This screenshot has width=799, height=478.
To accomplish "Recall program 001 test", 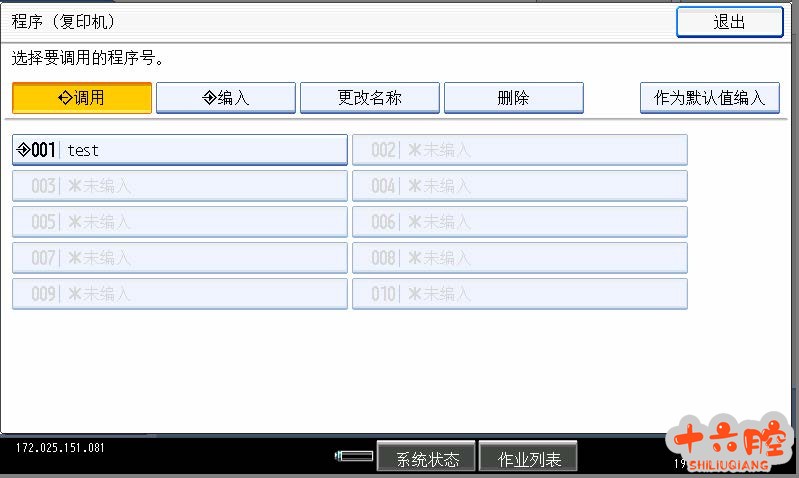I will [x=180, y=150].
